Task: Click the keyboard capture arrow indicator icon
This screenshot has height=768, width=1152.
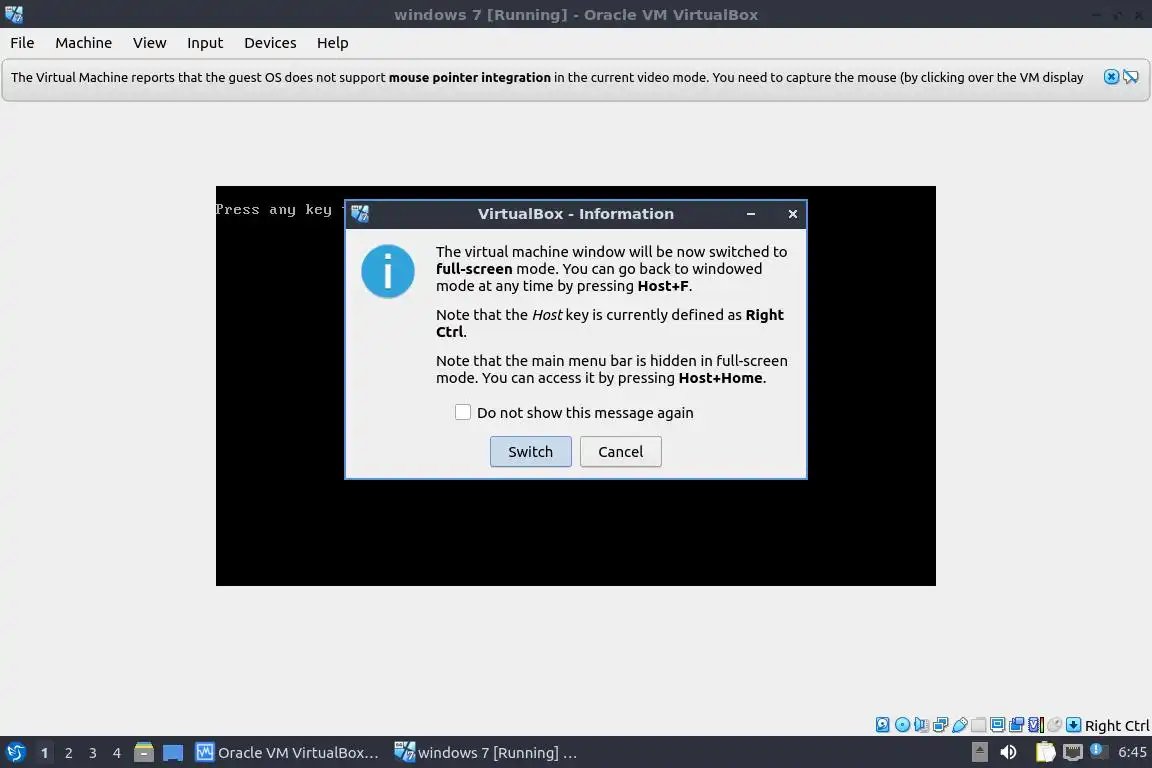Action: [1073, 725]
